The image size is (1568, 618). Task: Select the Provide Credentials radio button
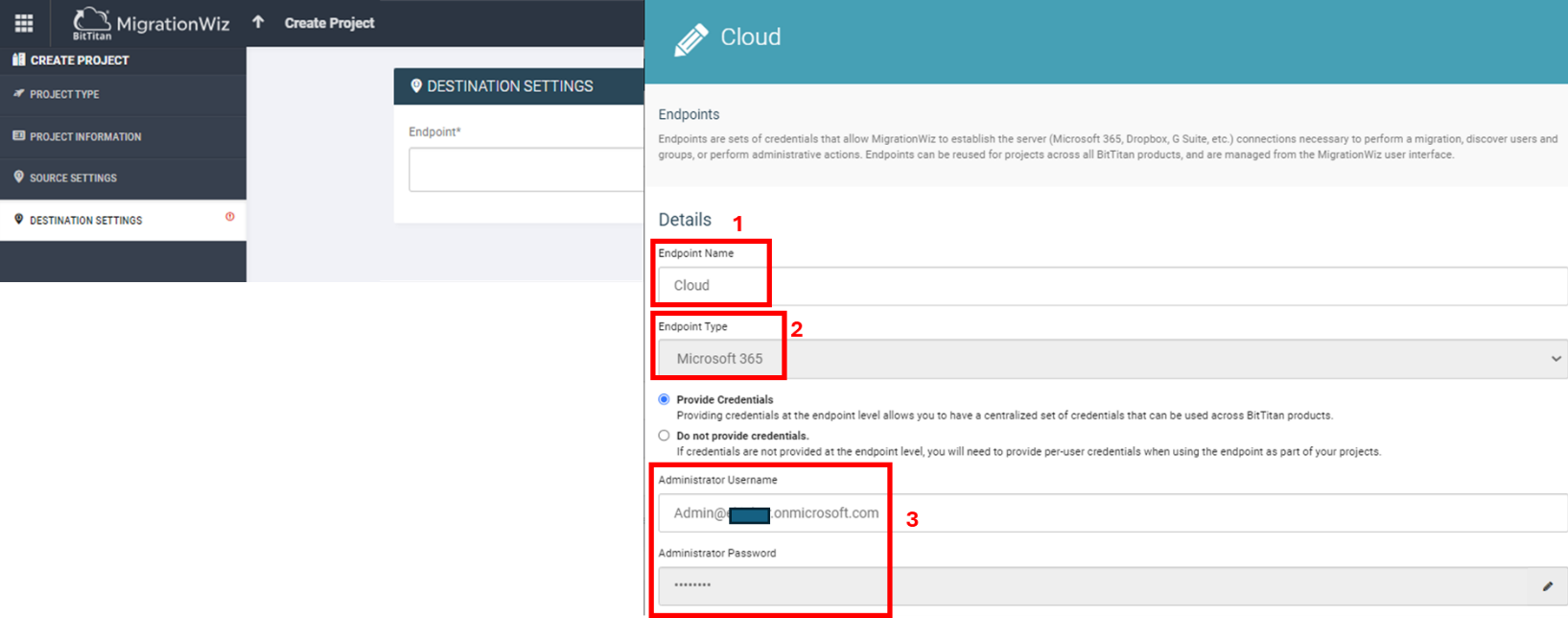(664, 399)
